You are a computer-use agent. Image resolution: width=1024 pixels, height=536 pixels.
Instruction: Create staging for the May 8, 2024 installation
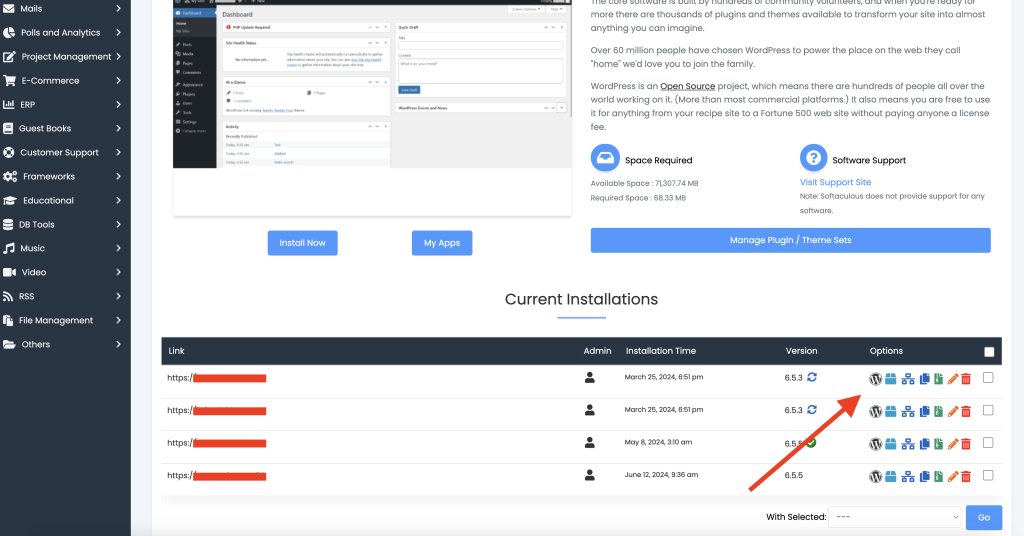click(908, 444)
